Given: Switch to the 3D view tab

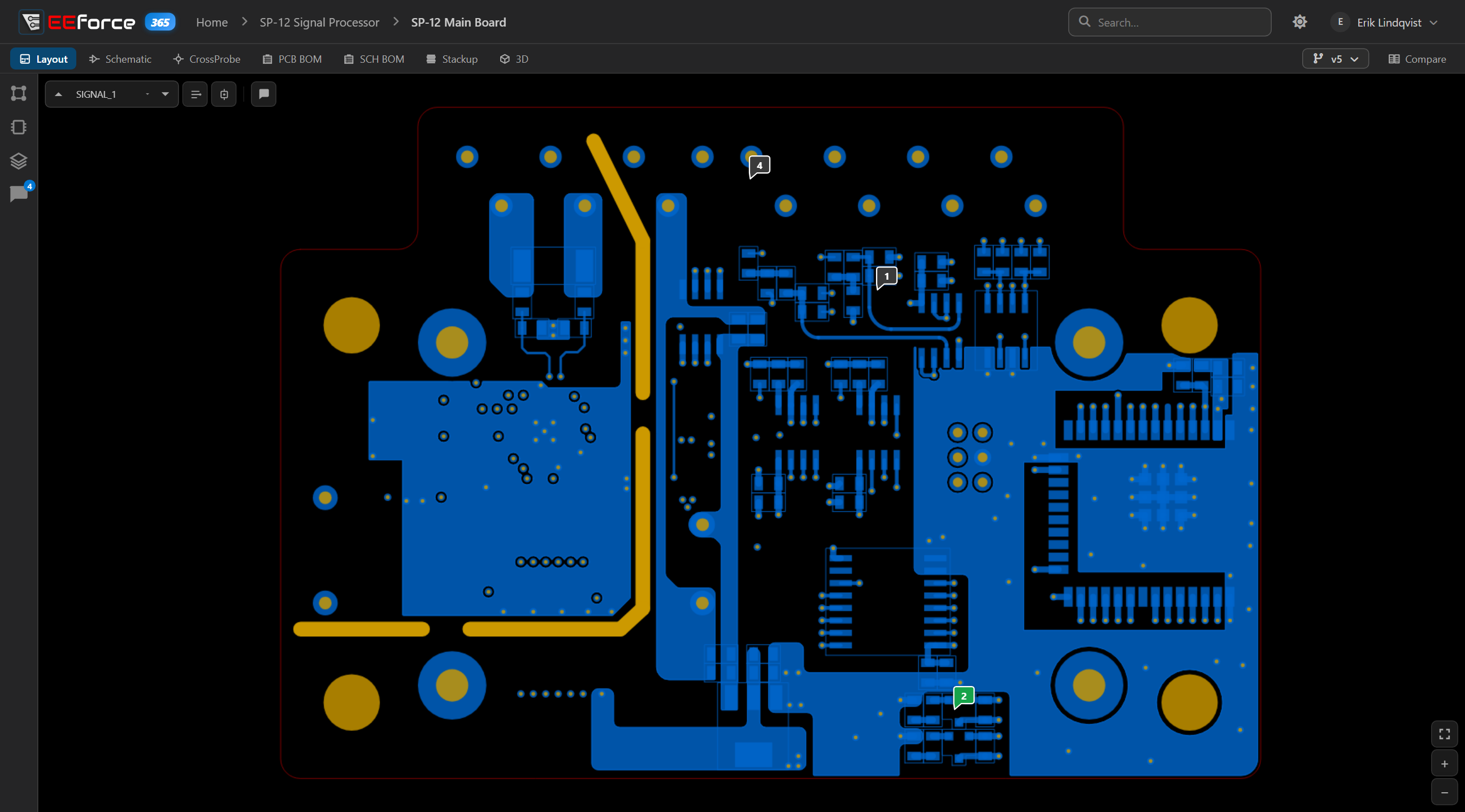Looking at the screenshot, I should pyautogui.click(x=514, y=59).
